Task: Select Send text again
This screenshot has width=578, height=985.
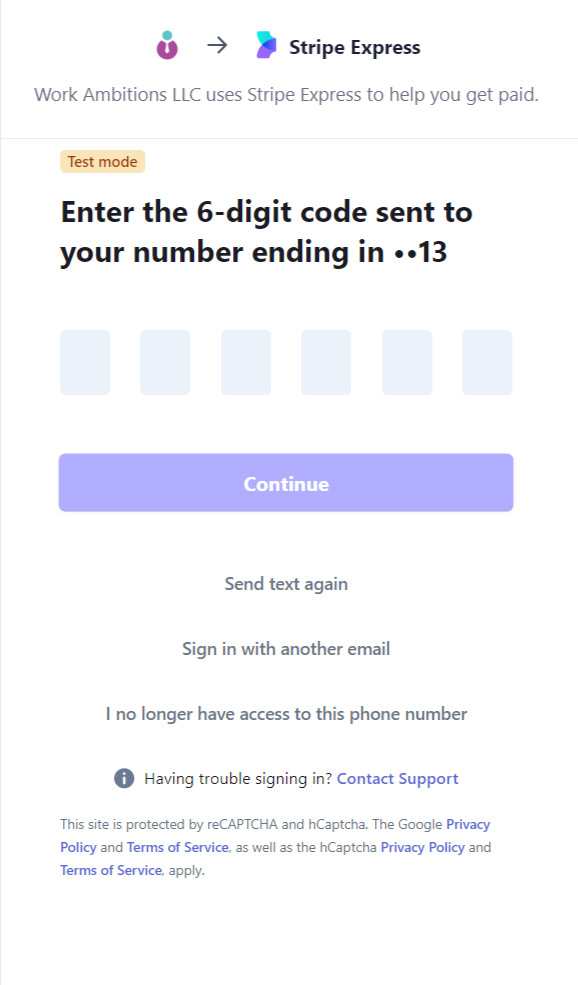Action: click(286, 584)
